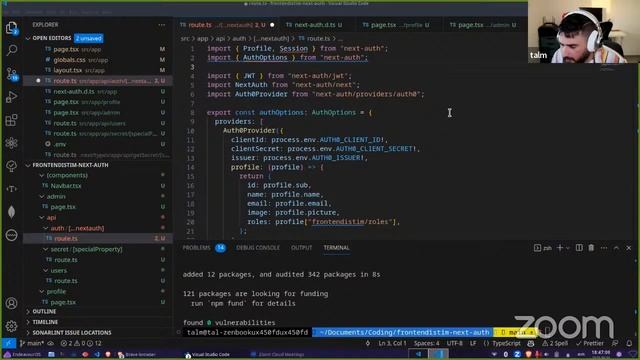Switch to the page.tsx admin editor tab
The height and width of the screenshot is (360, 640).
(482, 25)
